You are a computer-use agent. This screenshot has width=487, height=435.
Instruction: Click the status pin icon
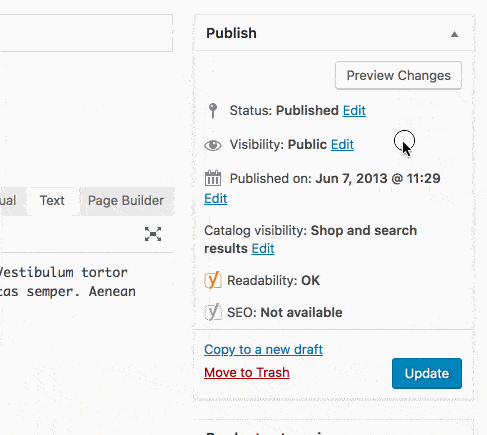213,111
